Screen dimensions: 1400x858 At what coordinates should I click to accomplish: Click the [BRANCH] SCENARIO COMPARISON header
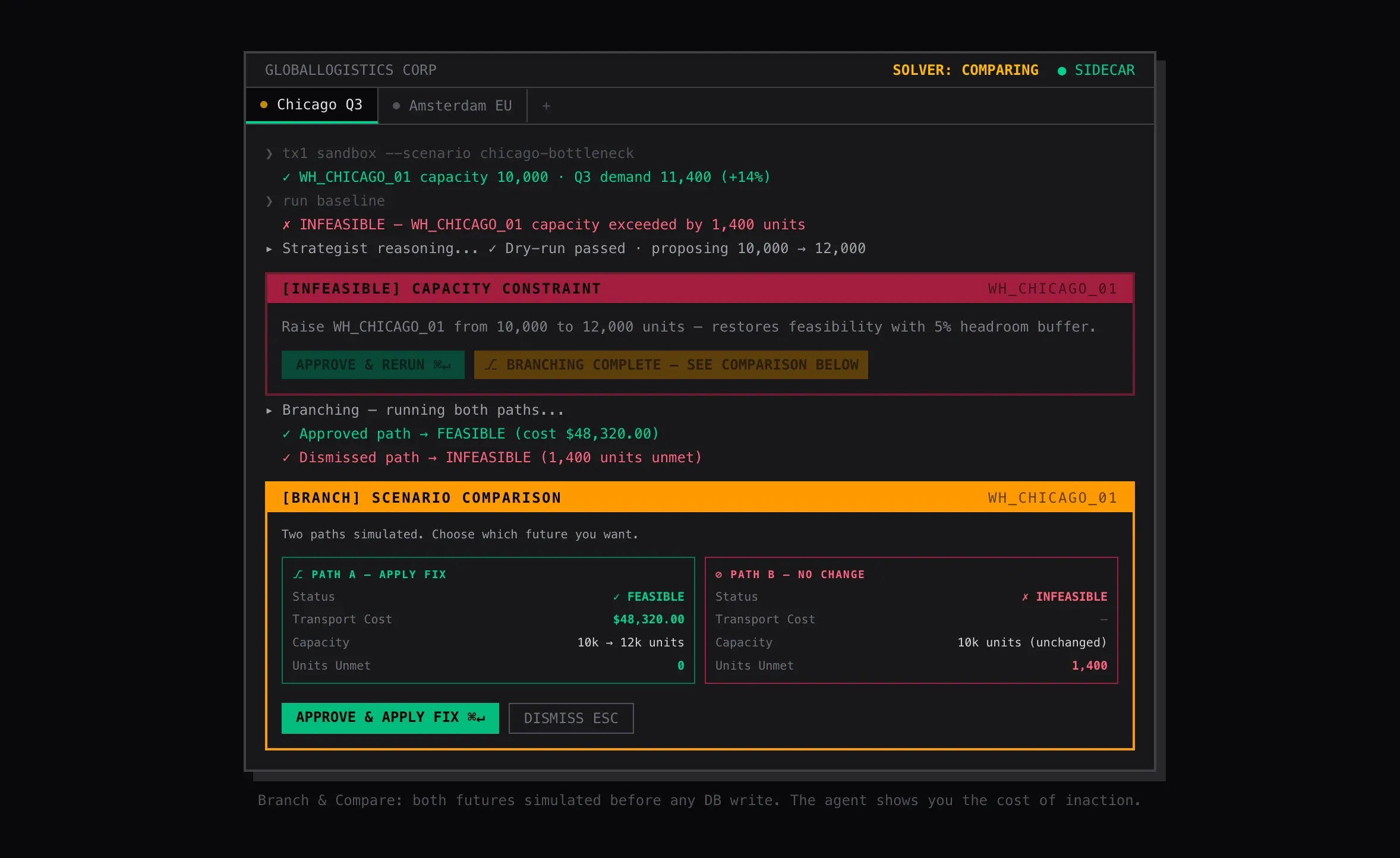[x=422, y=498]
